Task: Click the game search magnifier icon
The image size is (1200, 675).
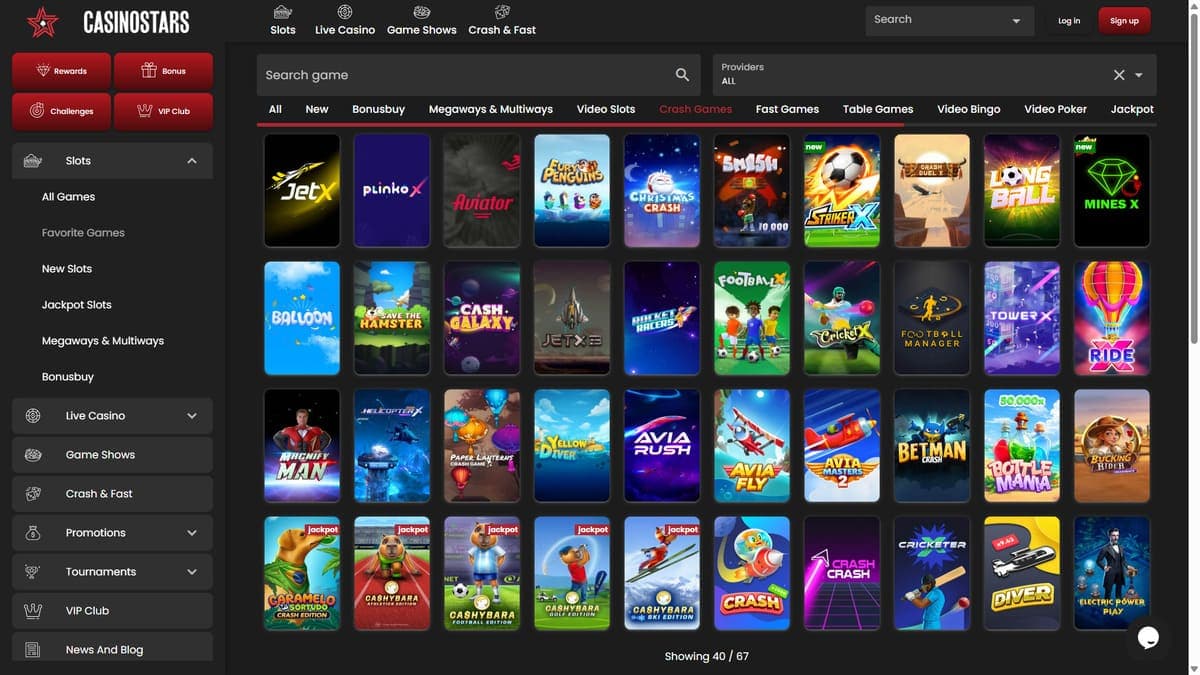Action: 682,75
